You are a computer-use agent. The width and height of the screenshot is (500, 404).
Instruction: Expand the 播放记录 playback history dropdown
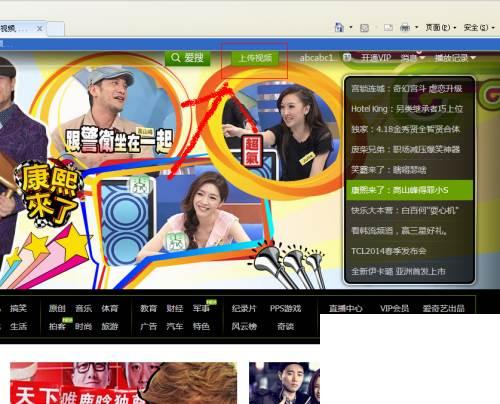point(455,58)
